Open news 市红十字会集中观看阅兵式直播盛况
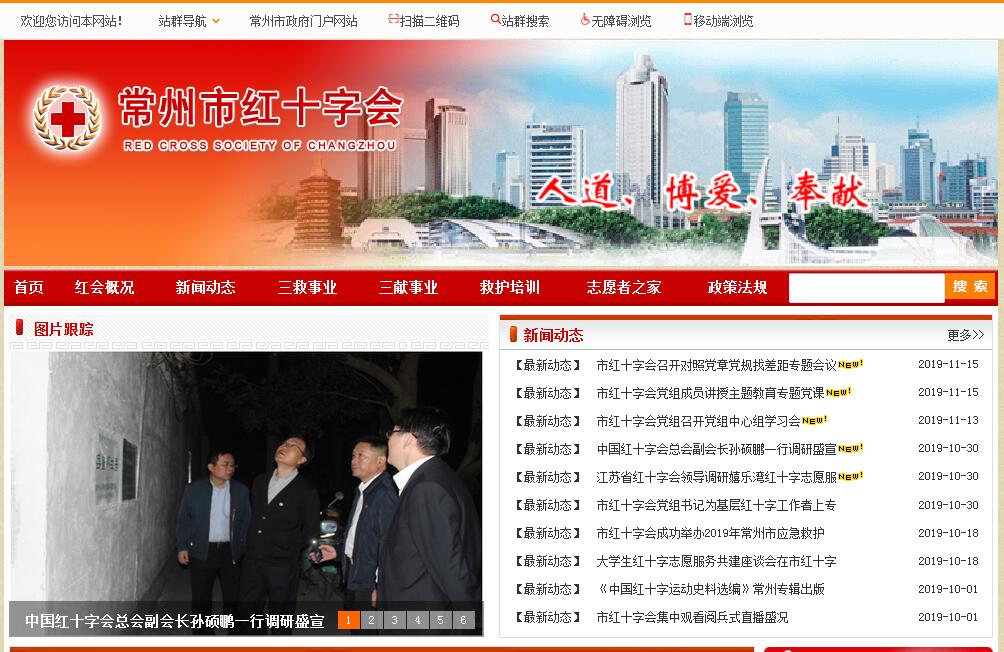The height and width of the screenshot is (652, 1004). [x=692, y=617]
